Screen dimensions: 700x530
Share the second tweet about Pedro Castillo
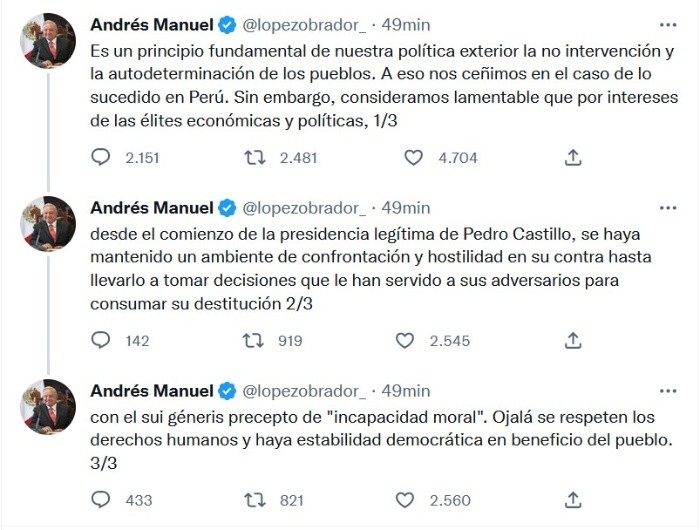pos(573,341)
